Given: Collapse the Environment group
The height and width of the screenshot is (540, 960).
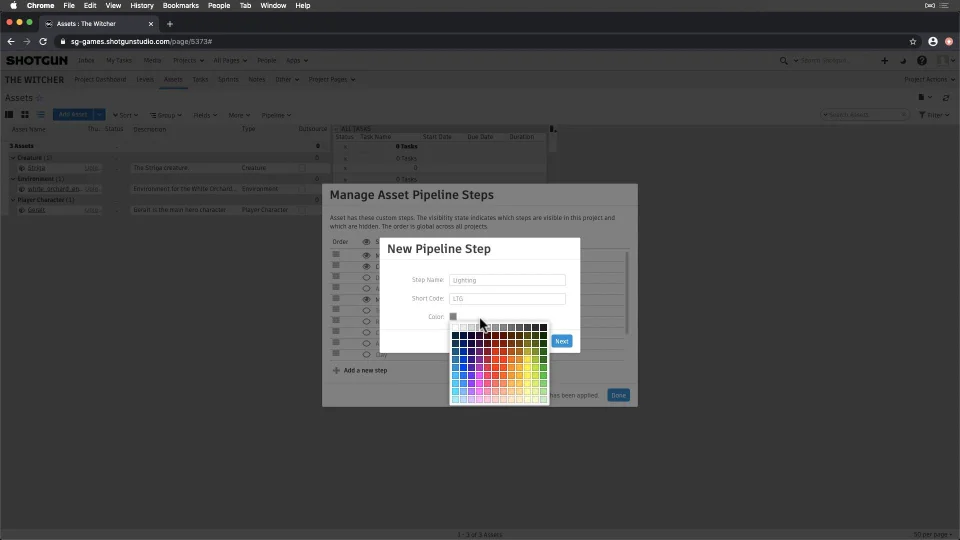Looking at the screenshot, I should (13, 179).
